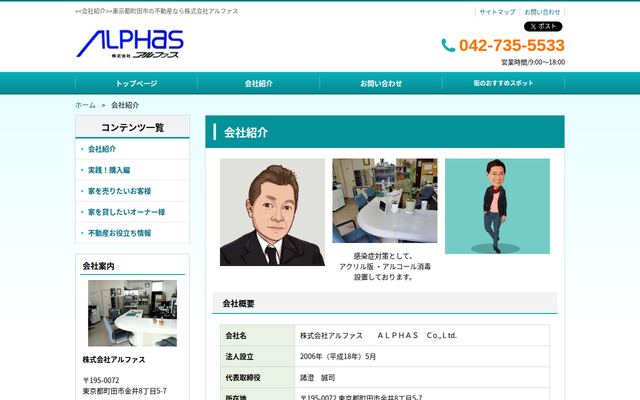This screenshot has width=640, height=400.
Task: Click the 会社紹介 breadcrumb text
Action: (125, 105)
